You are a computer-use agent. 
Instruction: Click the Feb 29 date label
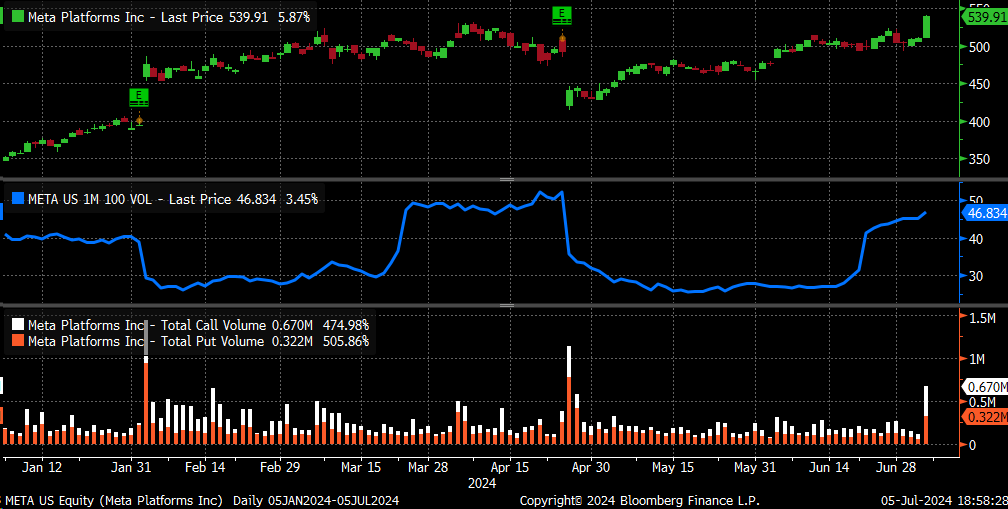click(281, 466)
